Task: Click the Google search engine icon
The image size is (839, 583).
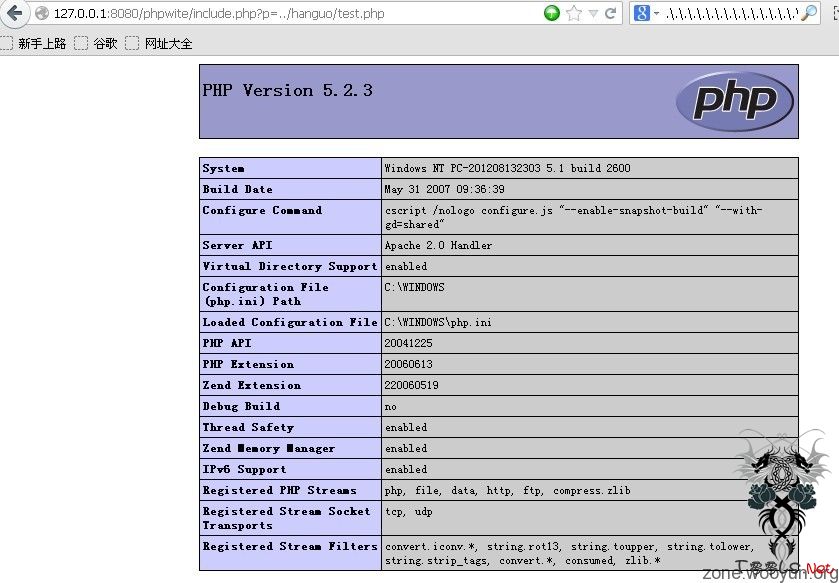Action: [x=642, y=13]
